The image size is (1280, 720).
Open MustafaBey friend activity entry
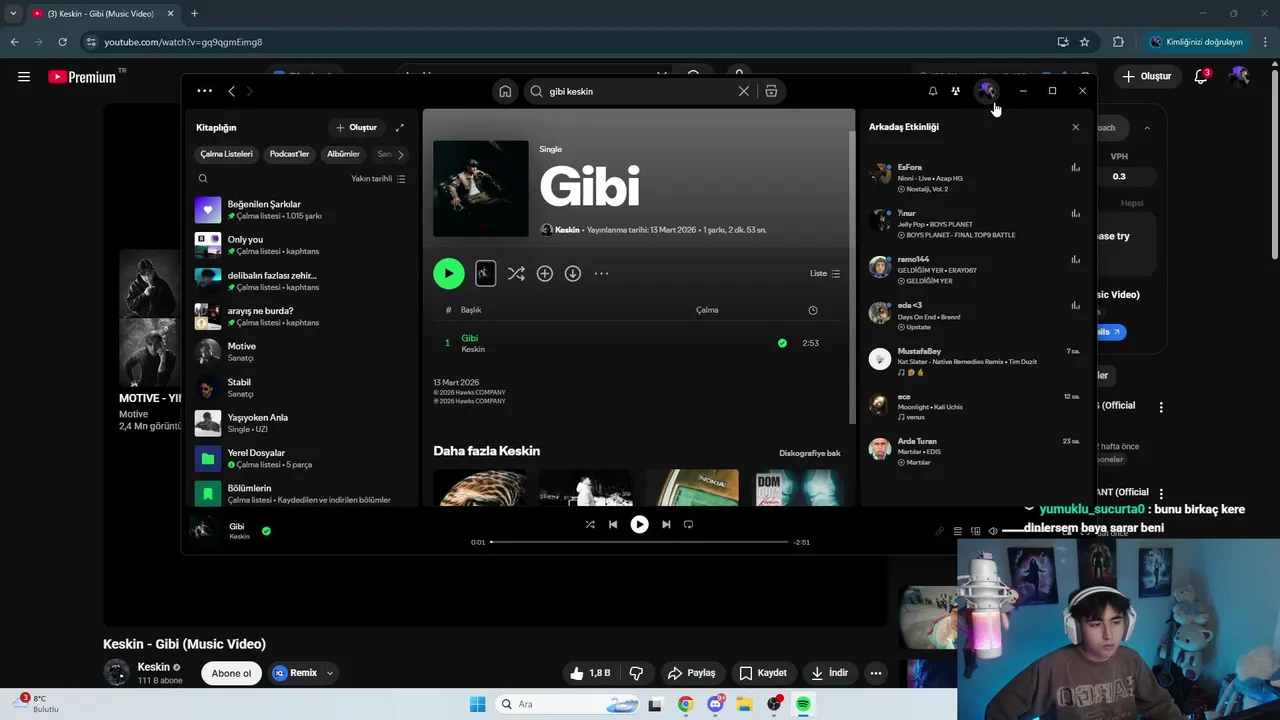pos(975,361)
